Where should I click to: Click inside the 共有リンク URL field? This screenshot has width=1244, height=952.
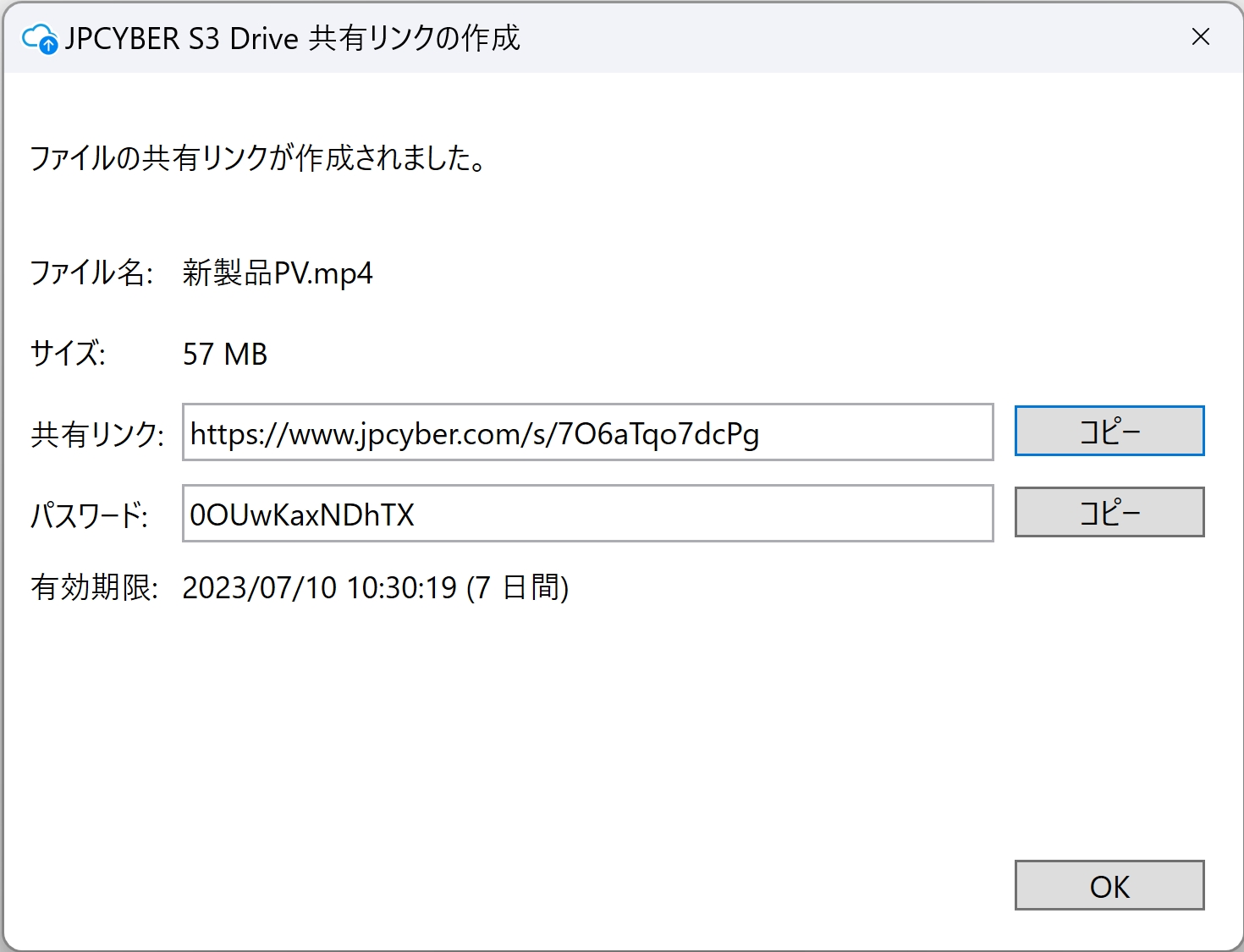click(587, 433)
